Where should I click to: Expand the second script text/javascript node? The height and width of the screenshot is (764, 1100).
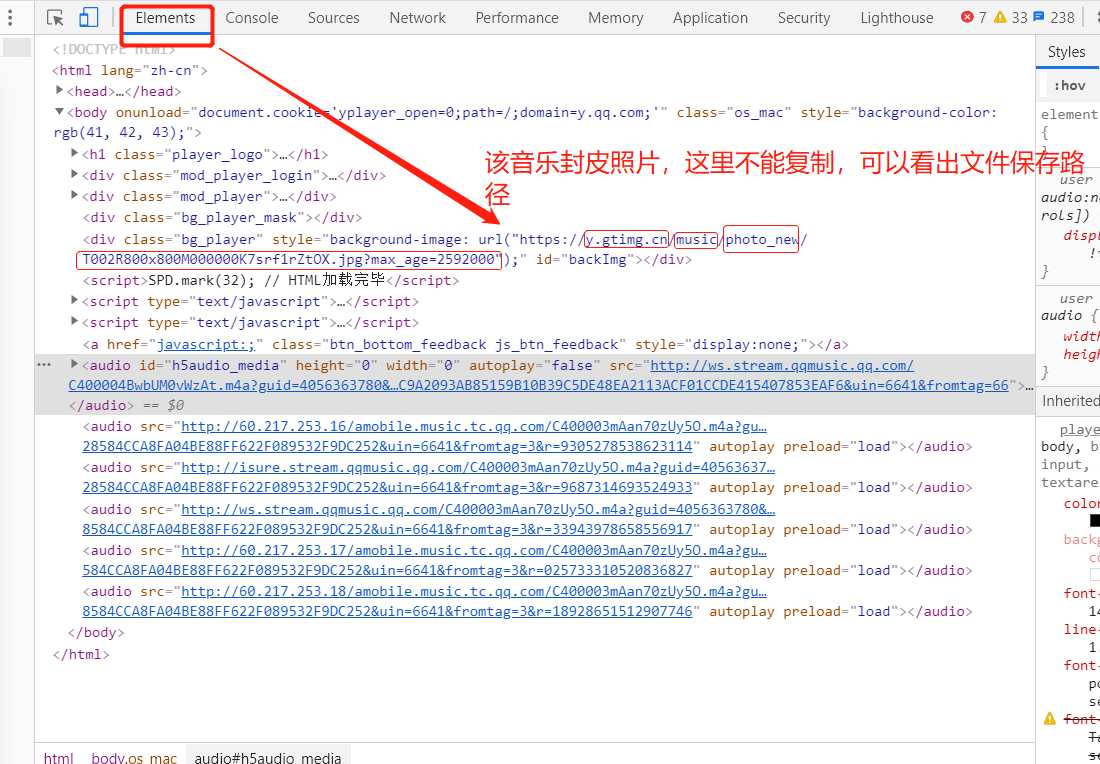(x=74, y=322)
